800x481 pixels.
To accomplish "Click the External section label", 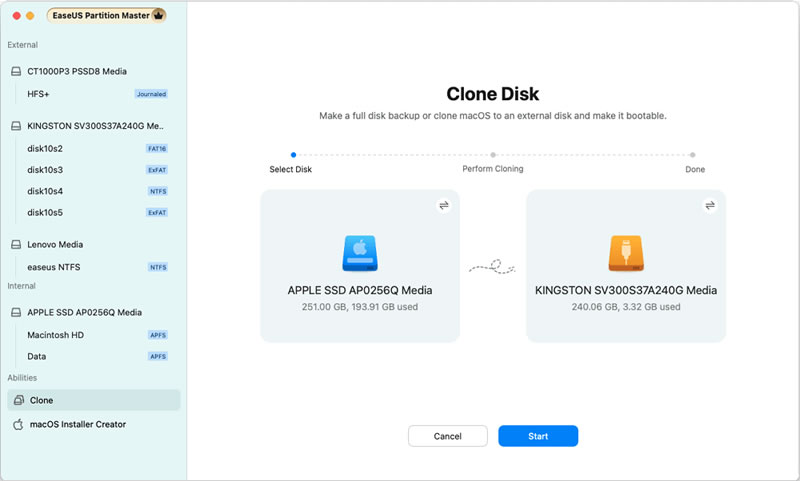I will click(x=22, y=45).
